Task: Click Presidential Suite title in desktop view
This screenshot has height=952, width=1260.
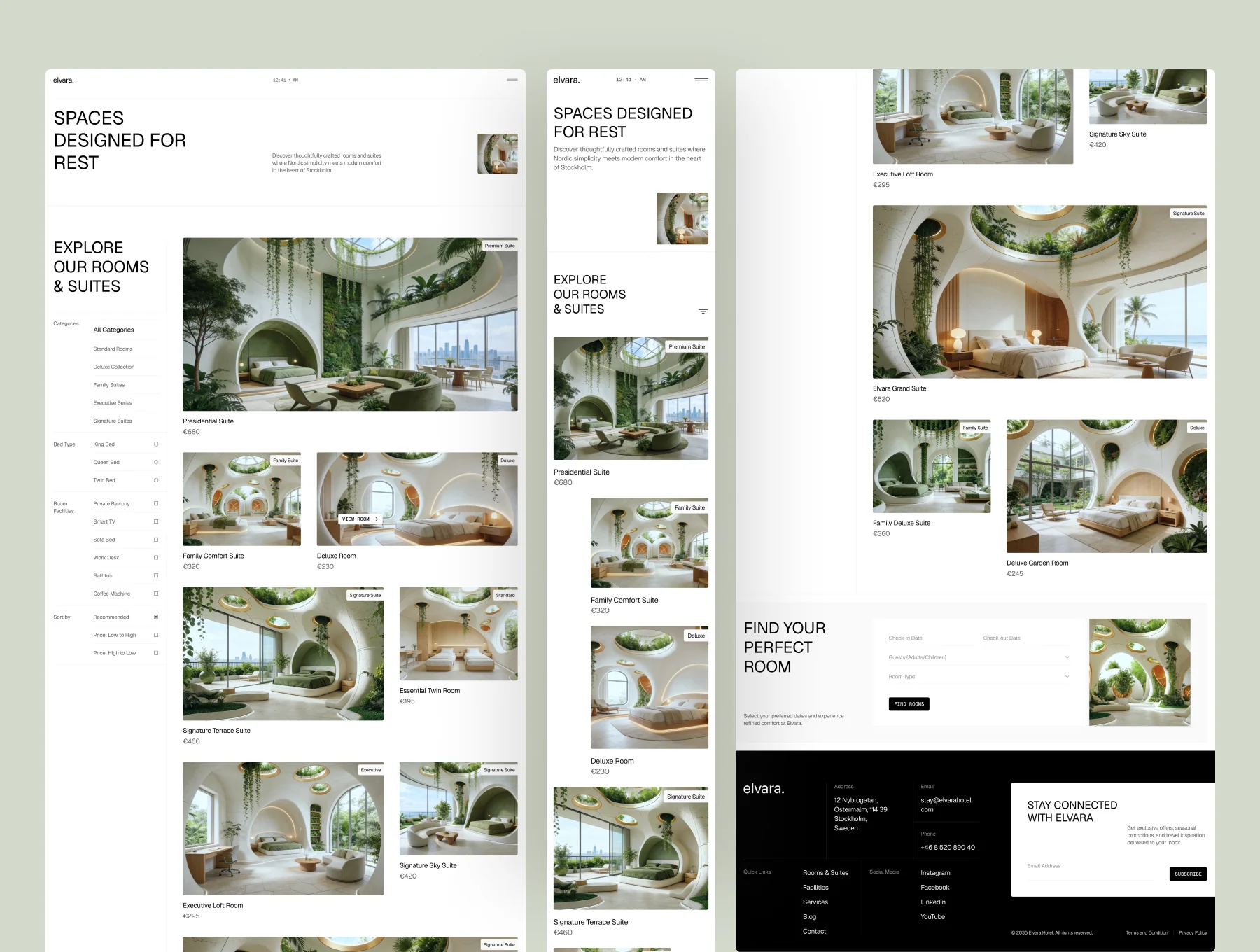Action: (208, 421)
